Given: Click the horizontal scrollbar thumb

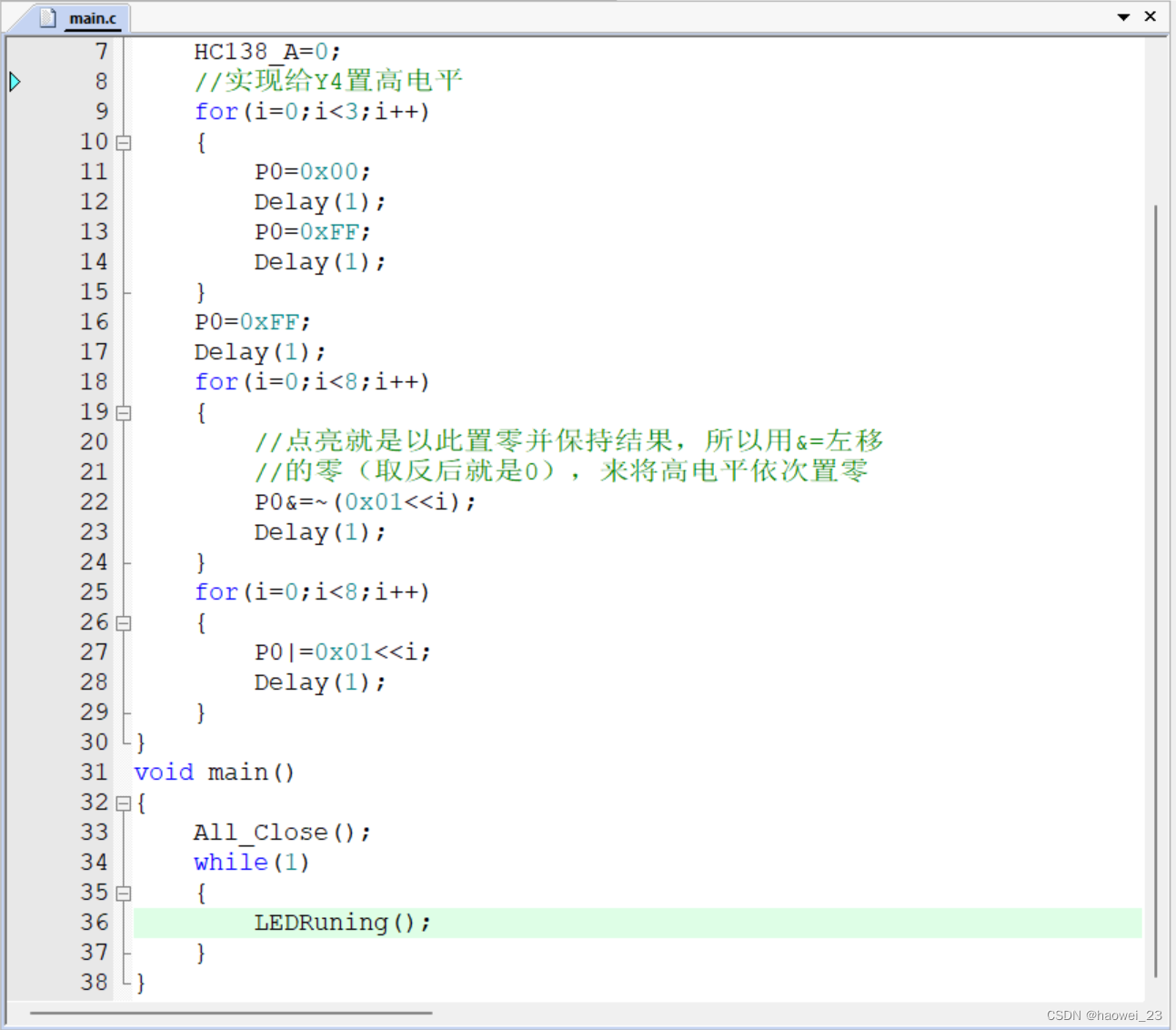Looking at the screenshot, I should 231,1012.
